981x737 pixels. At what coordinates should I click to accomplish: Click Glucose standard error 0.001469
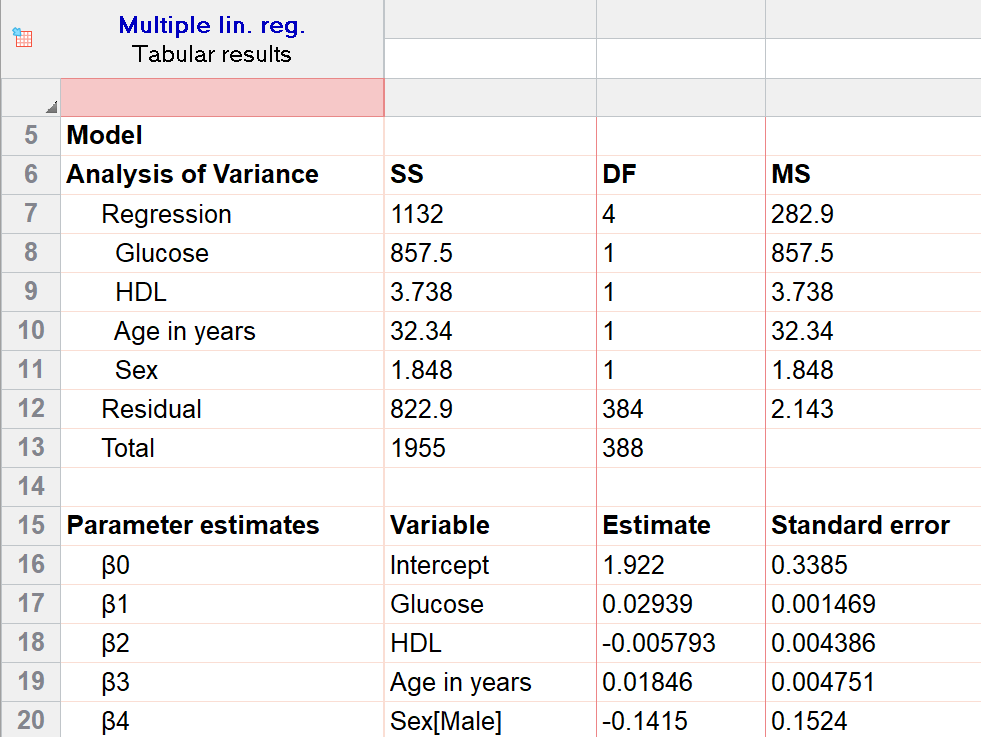[x=823, y=604]
